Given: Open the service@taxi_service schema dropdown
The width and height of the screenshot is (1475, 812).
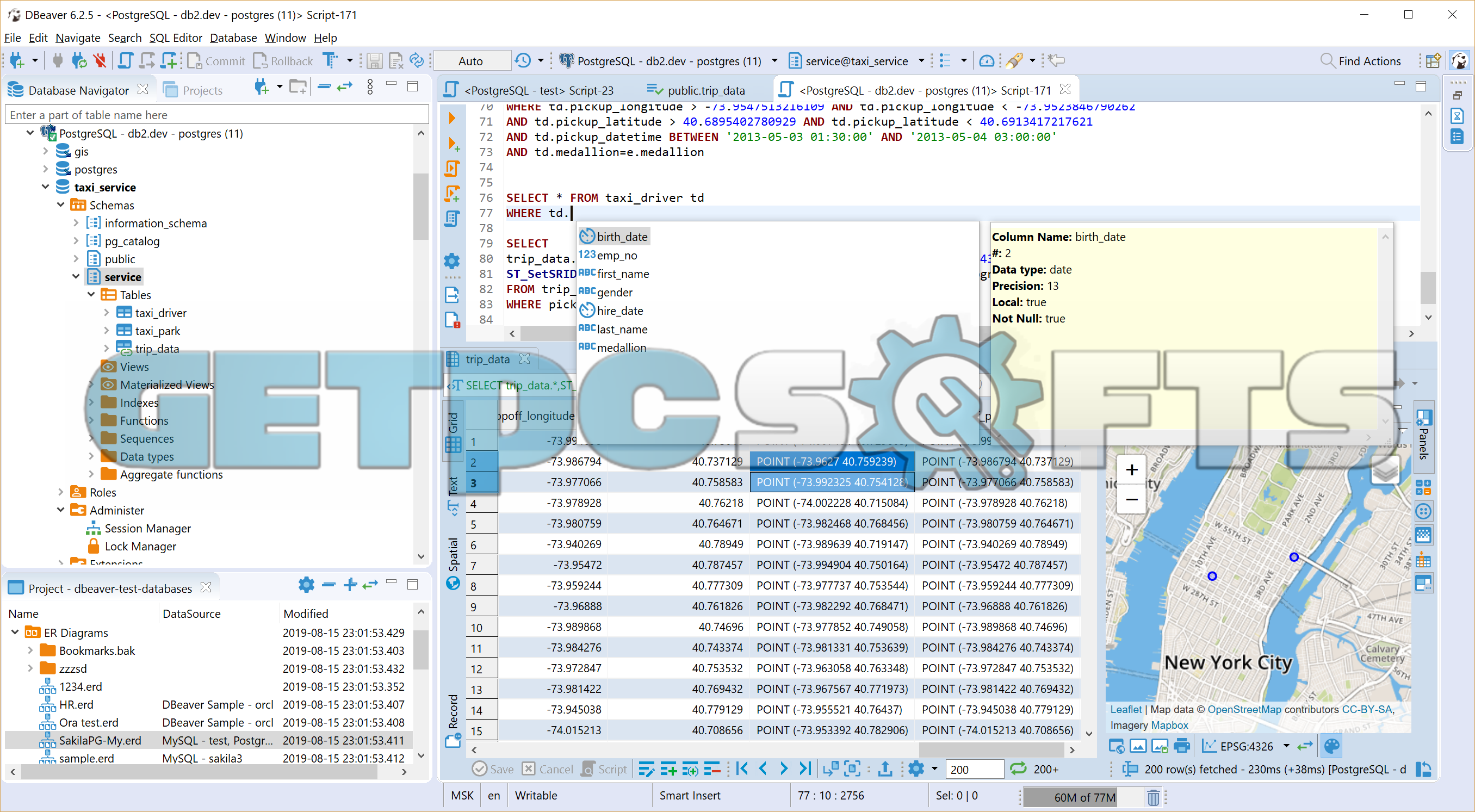Looking at the screenshot, I should point(921,61).
